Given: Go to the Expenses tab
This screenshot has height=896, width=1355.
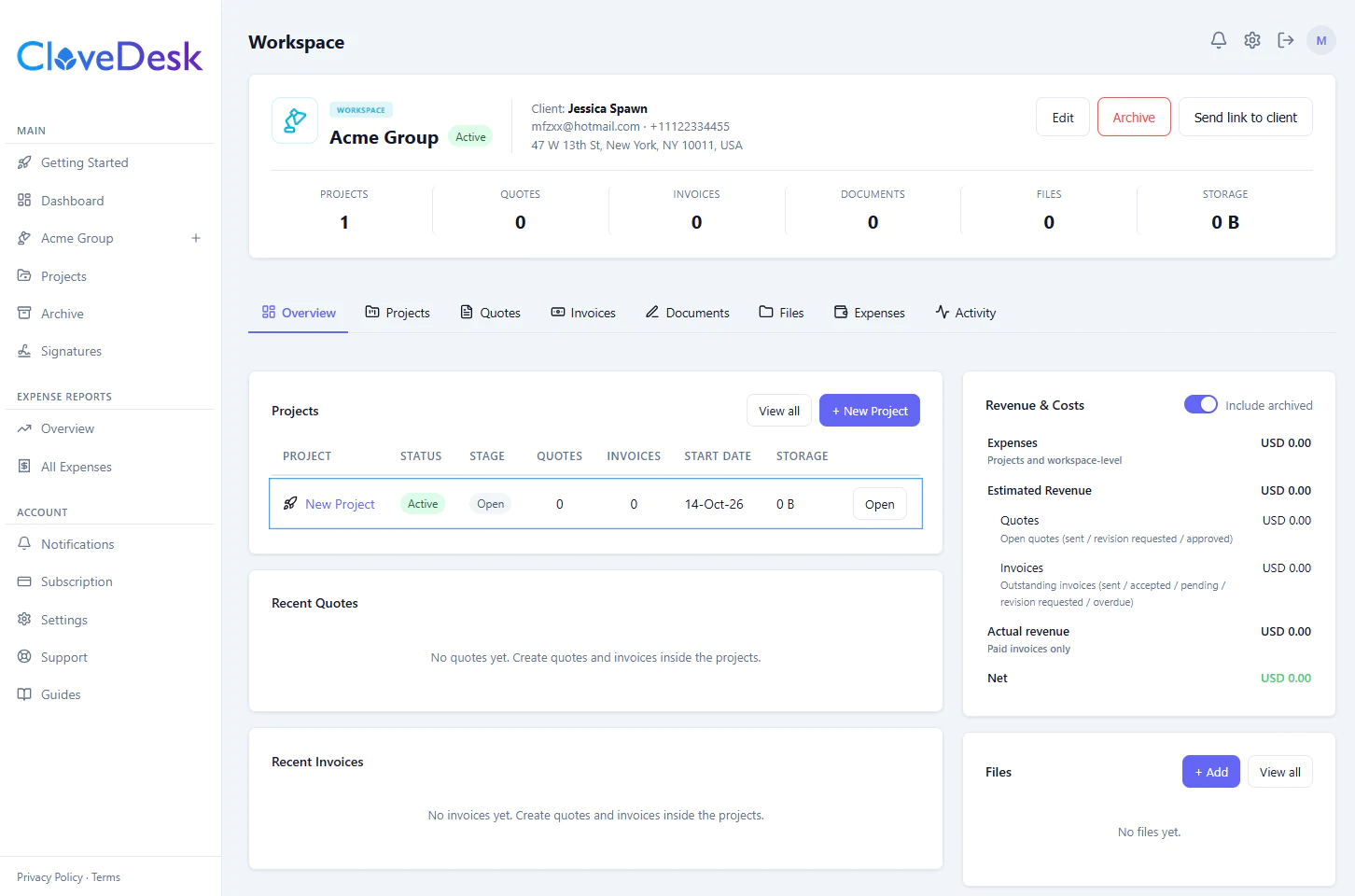Looking at the screenshot, I should coord(870,313).
